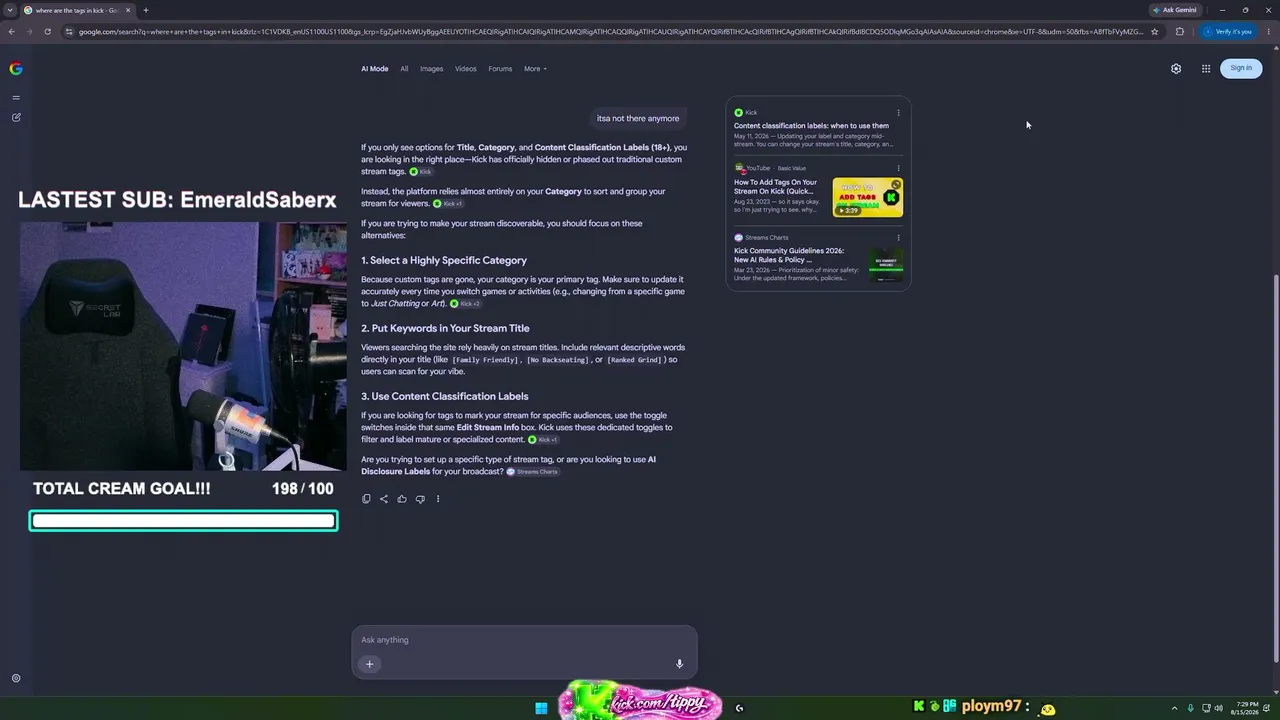1280x720 pixels.
Task: Click the '2. Put Keywords in Your Stream Title' heading
Action: 445,328
